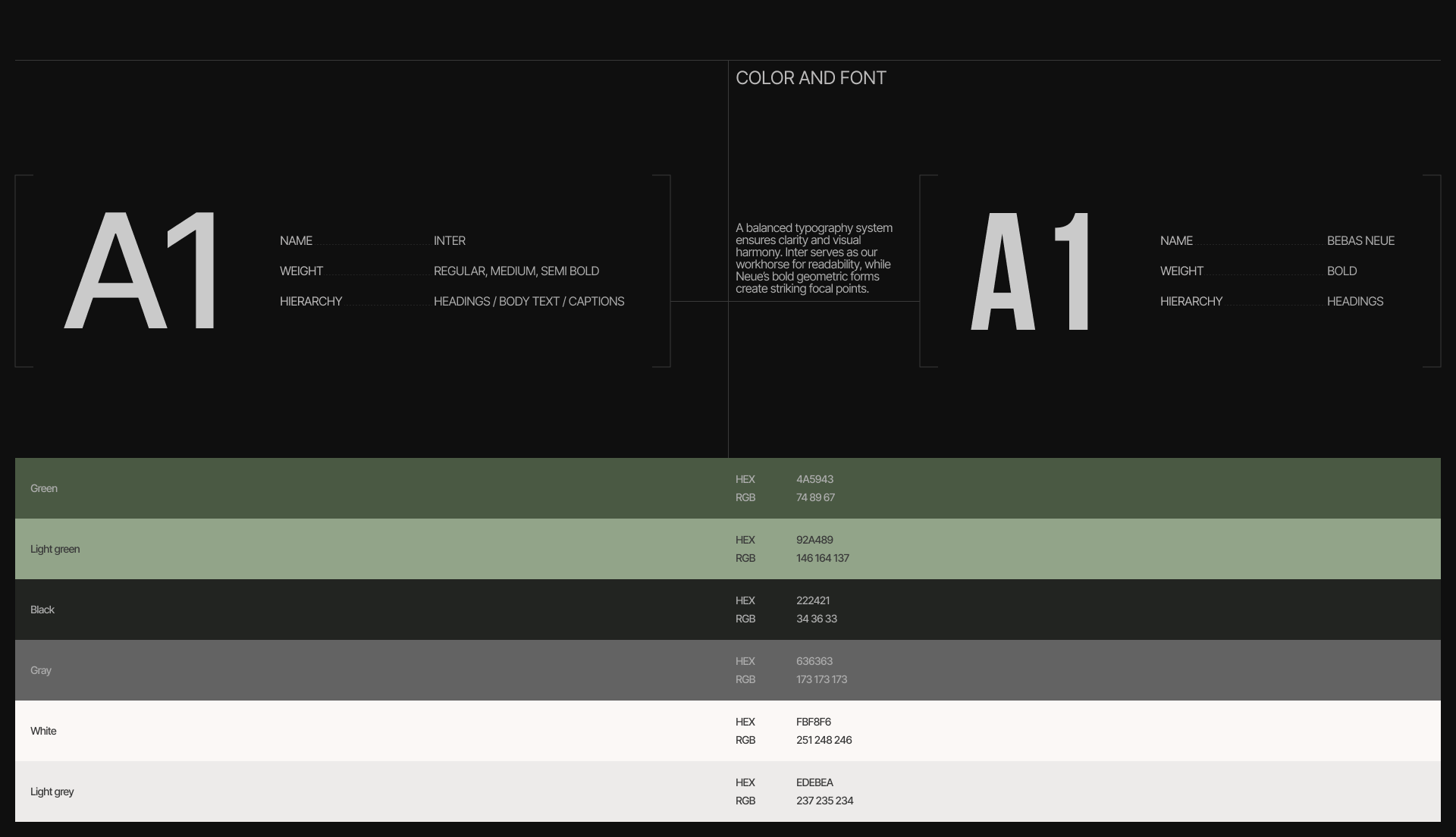This screenshot has width=1456, height=837.
Task: Click HEADINGS / BODY TEXT / CAPTIONS text
Action: pyautogui.click(x=529, y=302)
